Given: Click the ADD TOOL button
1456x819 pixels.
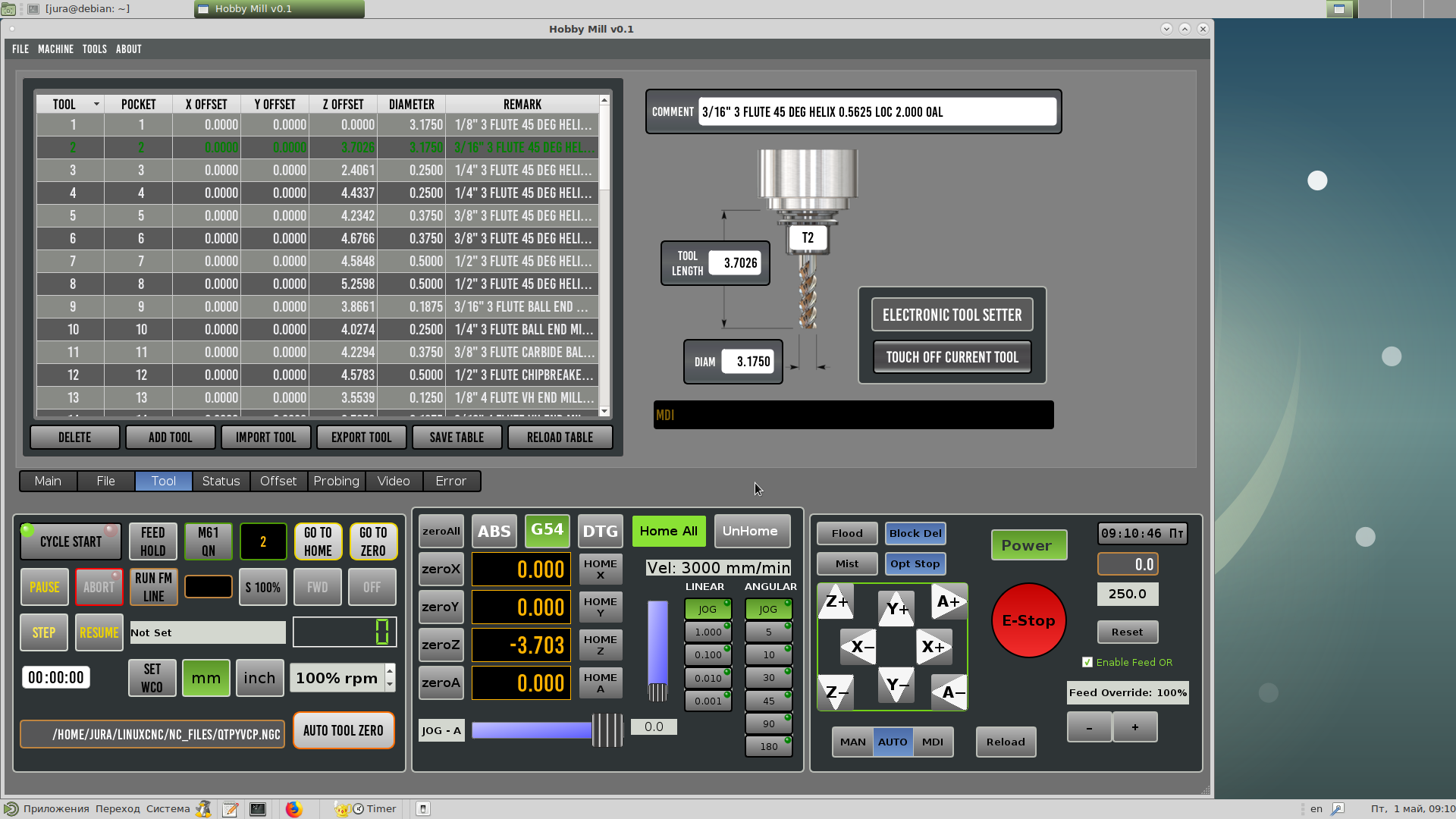Looking at the screenshot, I should pos(170,438).
